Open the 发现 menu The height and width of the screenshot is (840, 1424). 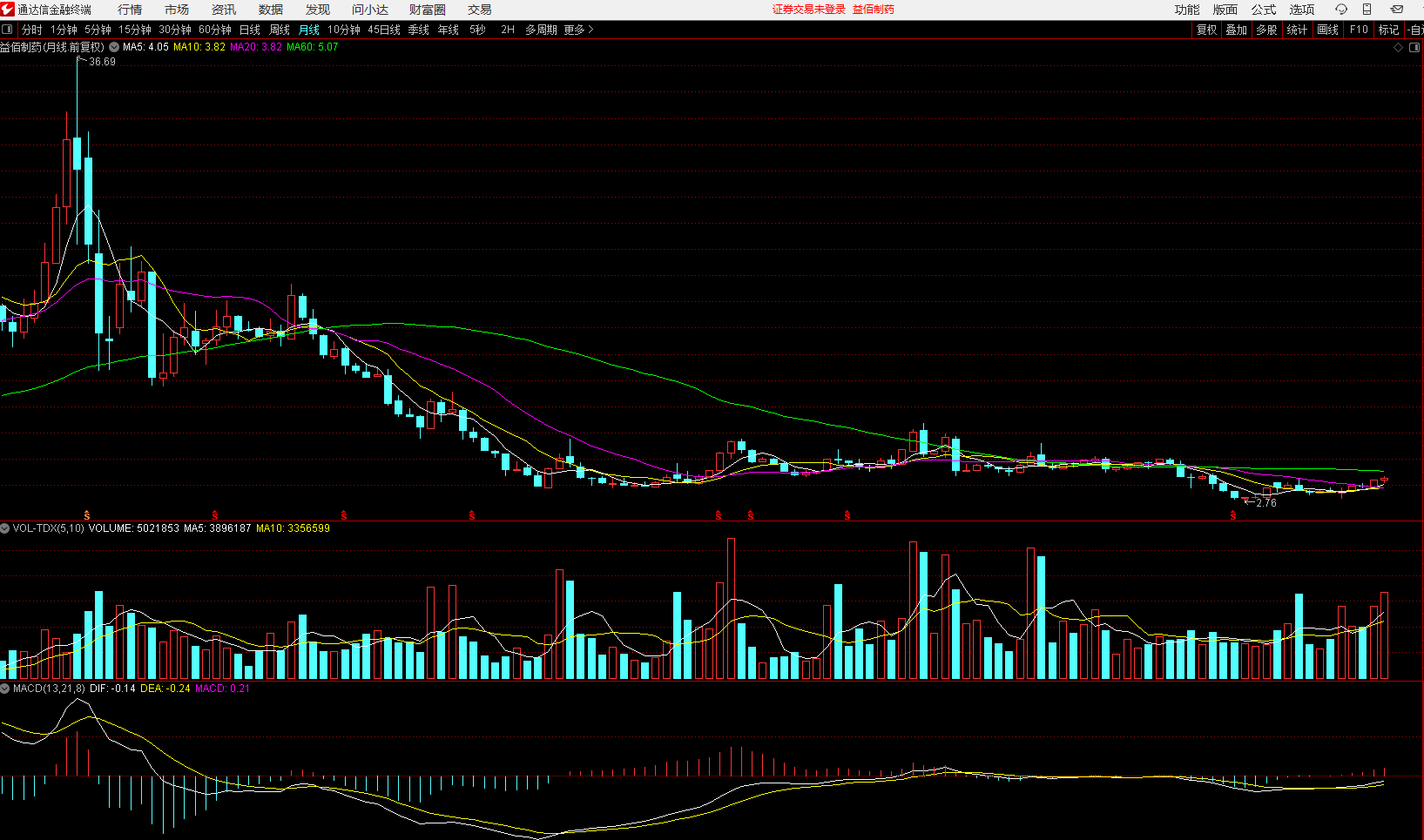point(318,10)
